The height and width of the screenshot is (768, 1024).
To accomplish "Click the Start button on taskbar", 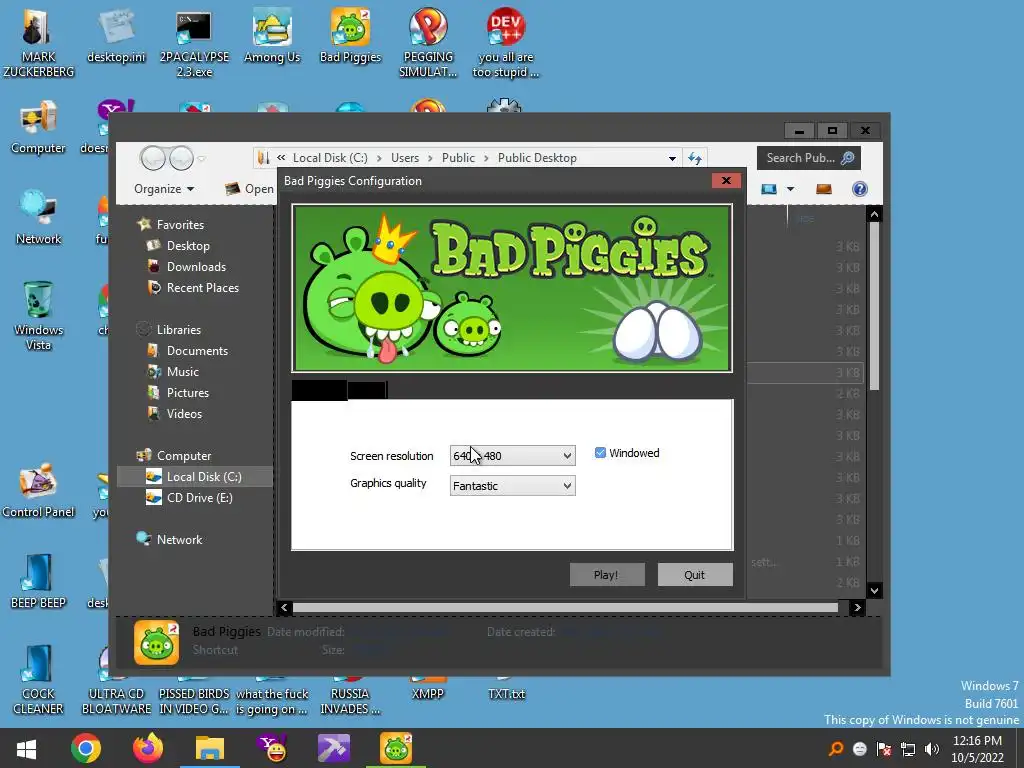I will tap(26, 748).
